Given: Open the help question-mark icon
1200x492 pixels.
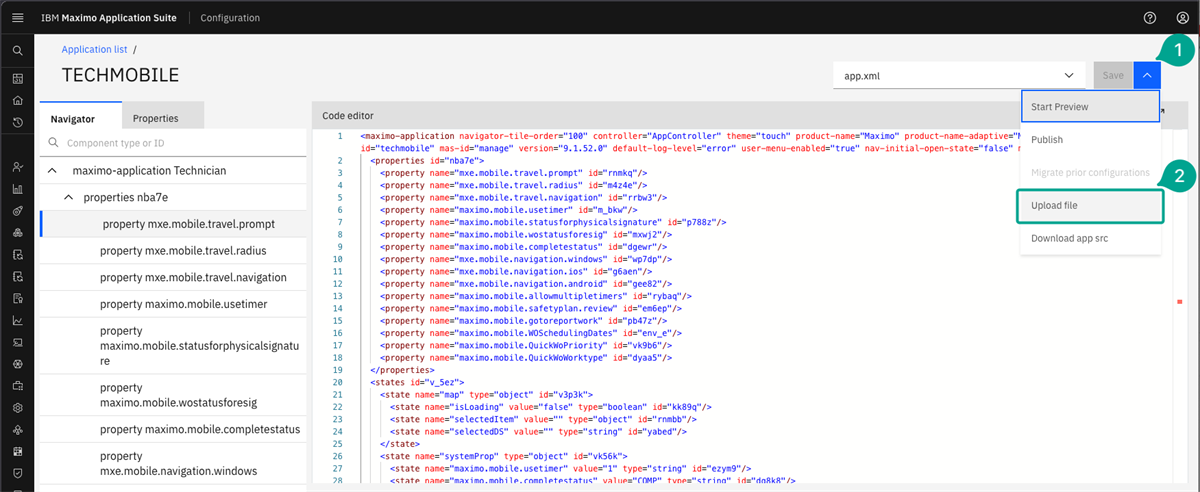Looking at the screenshot, I should click(1150, 18).
